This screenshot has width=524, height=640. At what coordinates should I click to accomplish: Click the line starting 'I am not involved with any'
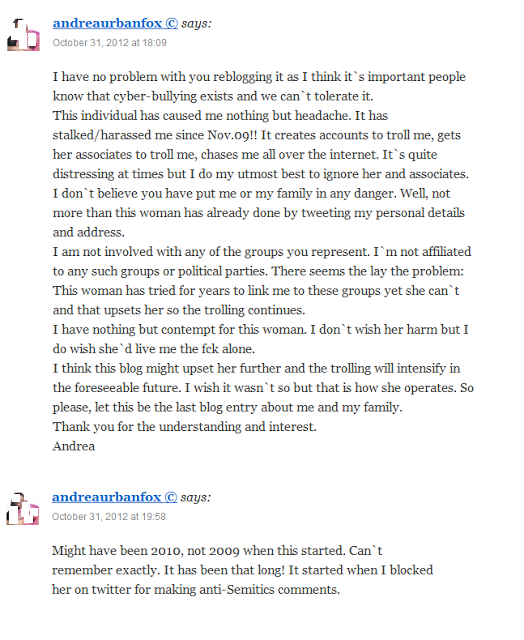point(262,252)
